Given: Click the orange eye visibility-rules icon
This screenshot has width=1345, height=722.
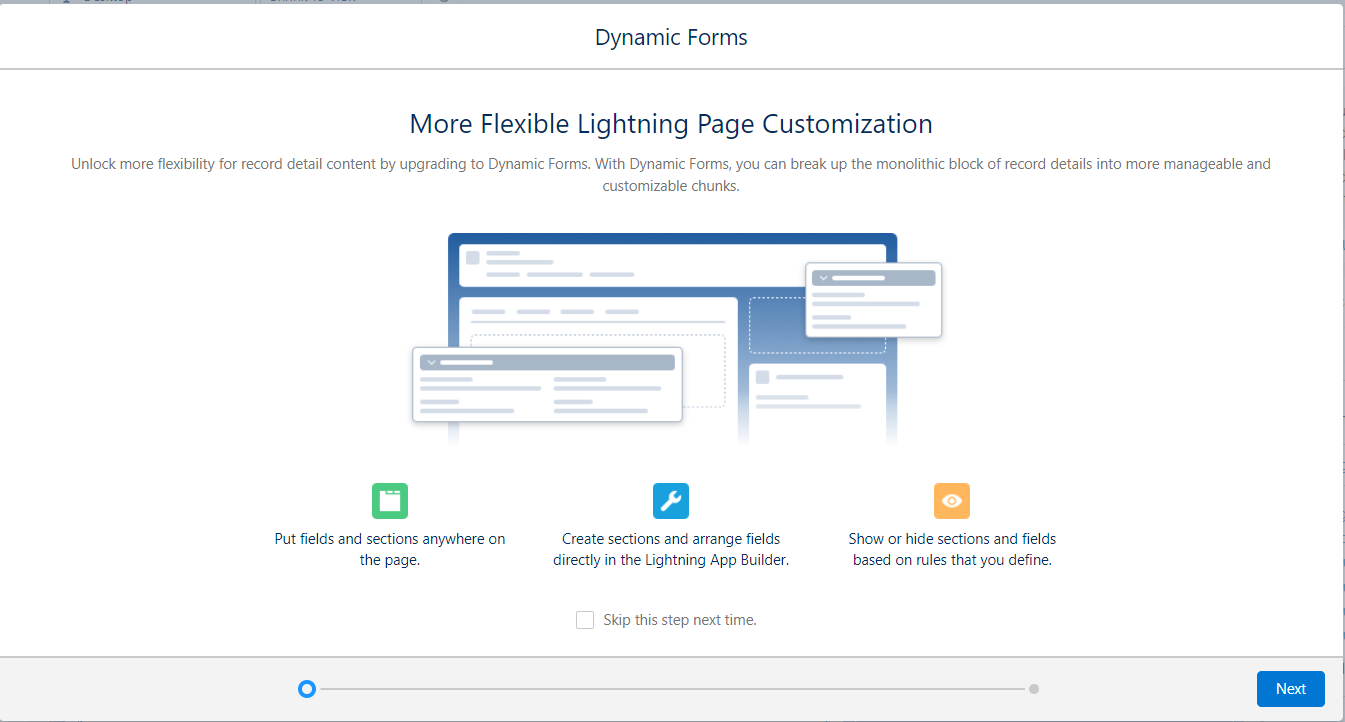Looking at the screenshot, I should tap(952, 501).
